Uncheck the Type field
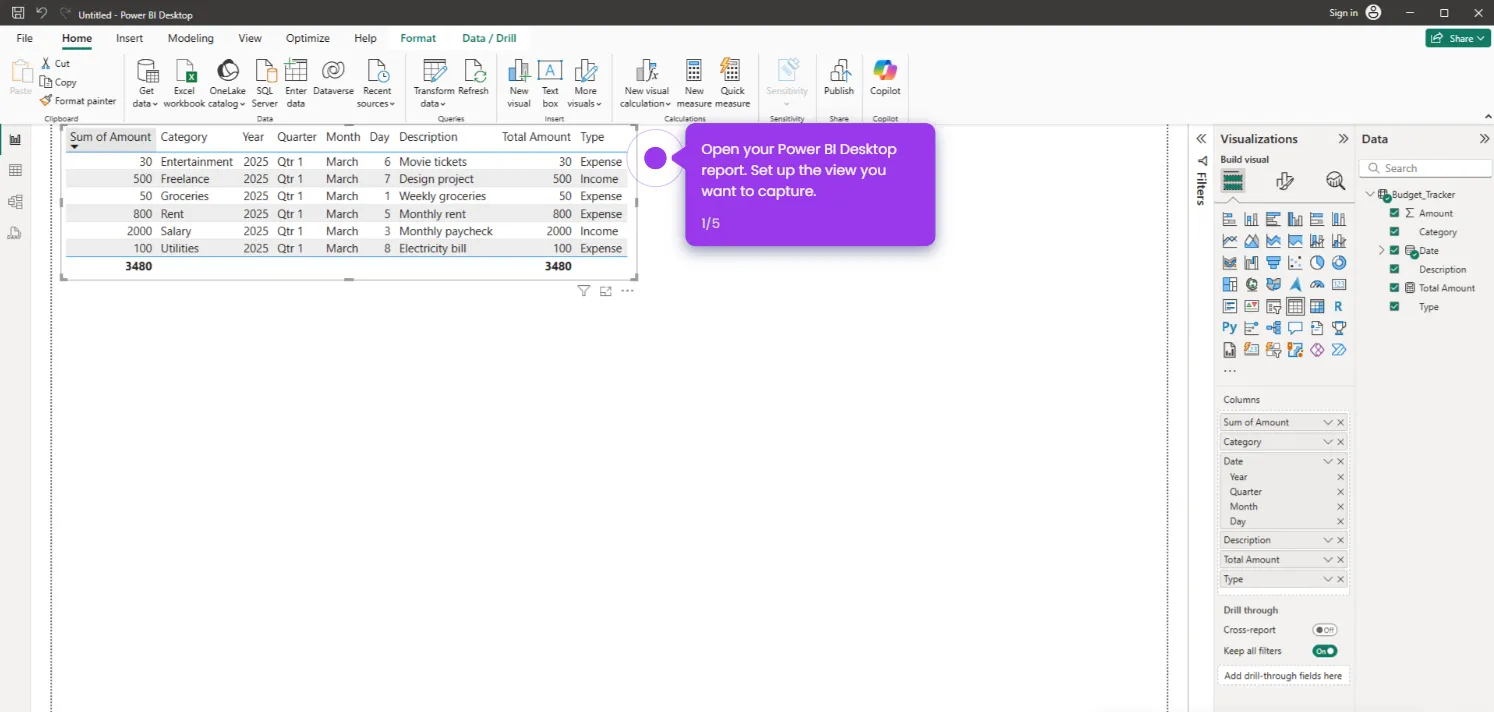Screen dimensions: 1494x712 point(1394,307)
